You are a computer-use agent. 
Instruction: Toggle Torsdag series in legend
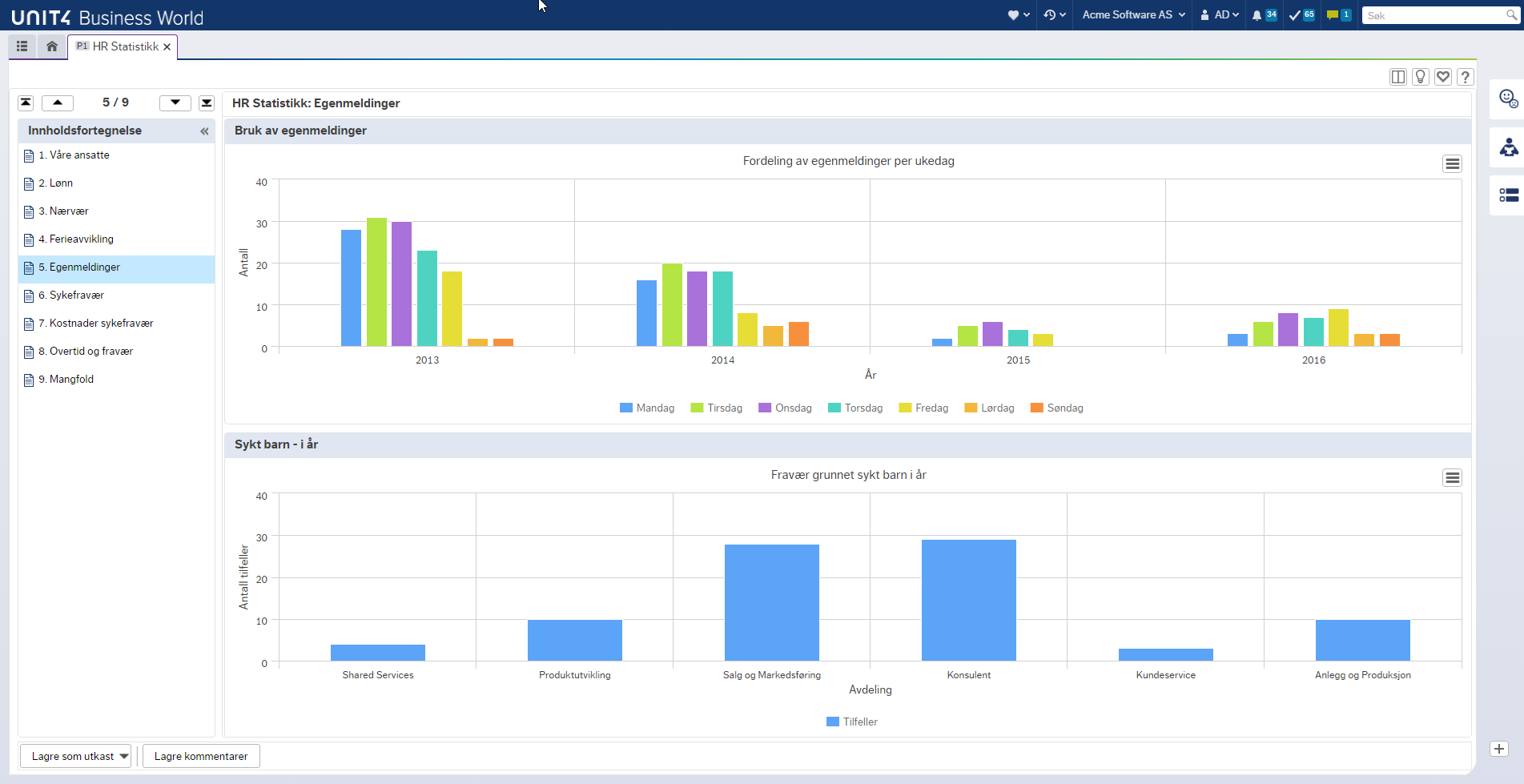point(855,408)
